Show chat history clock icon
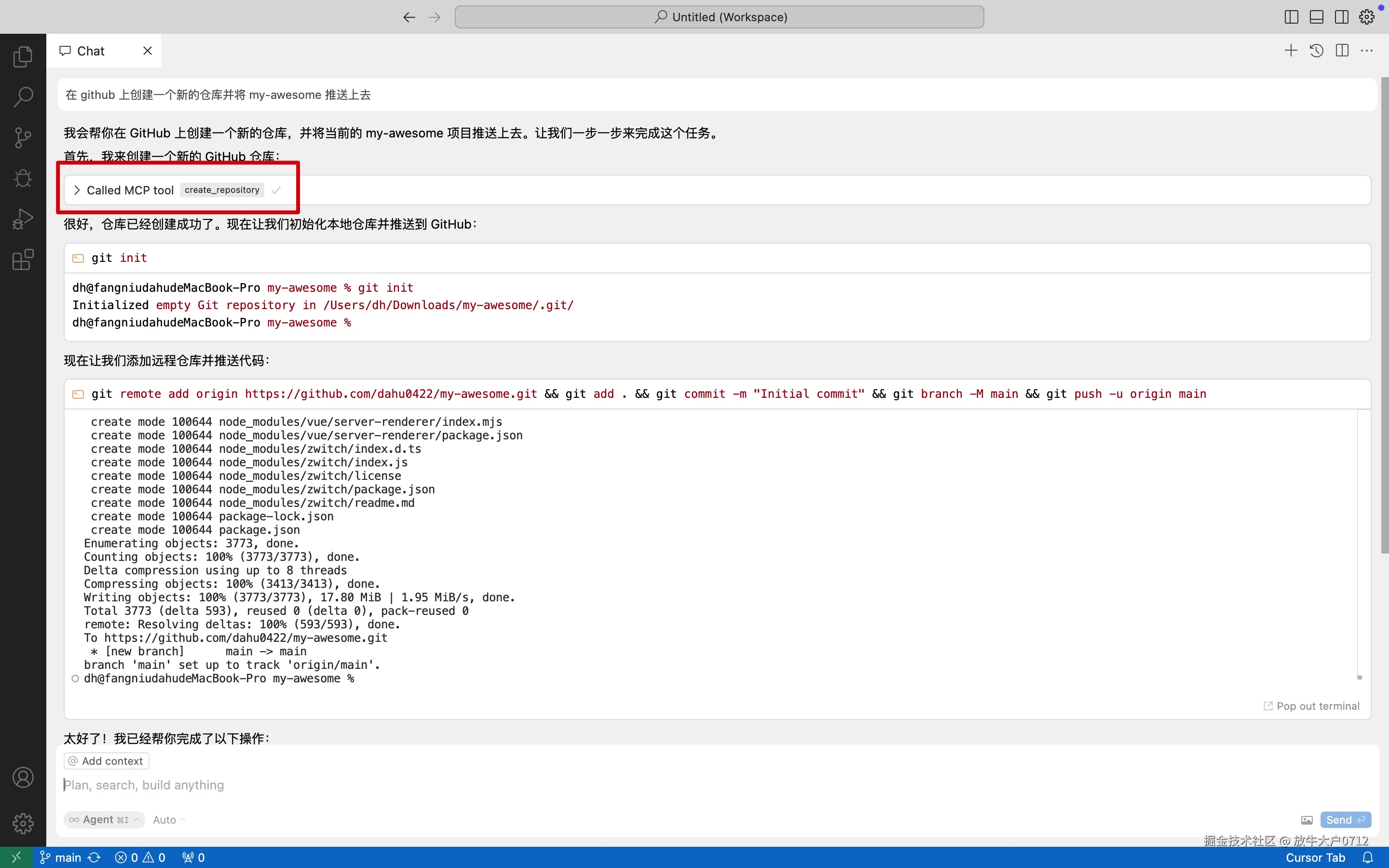Screen dimensions: 1389x868 point(1316,51)
